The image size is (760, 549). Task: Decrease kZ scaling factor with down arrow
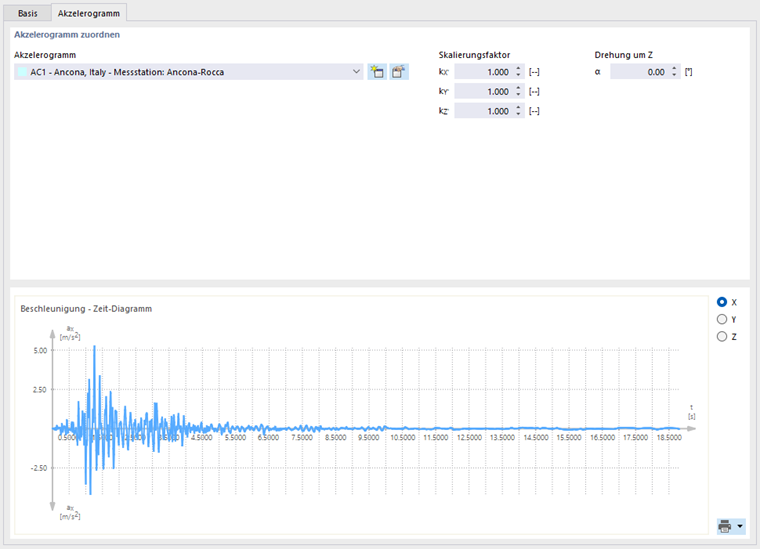tap(518, 114)
